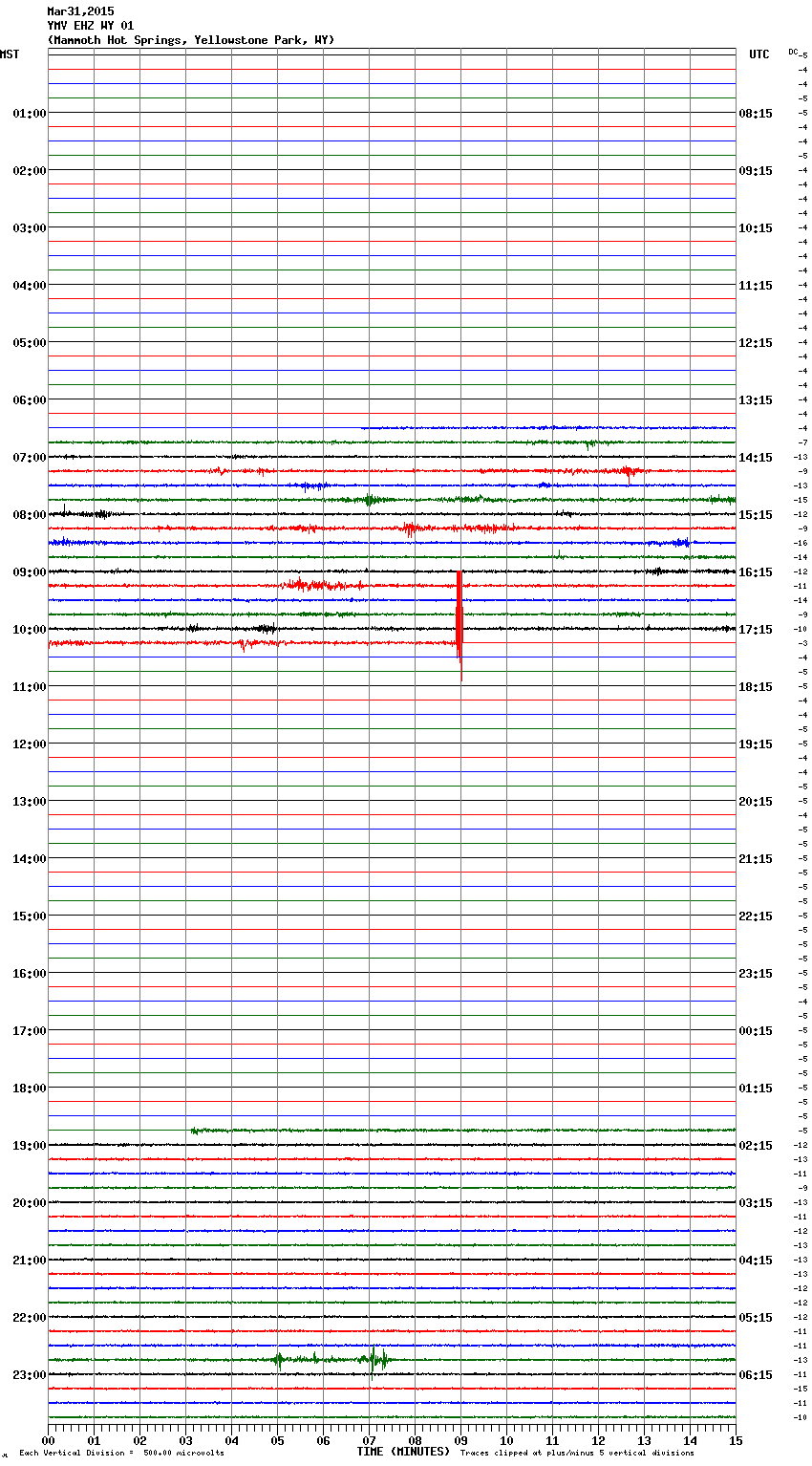Select the 21:00 MST time label
The height and width of the screenshot is (1466, 812).
[x=30, y=1261]
